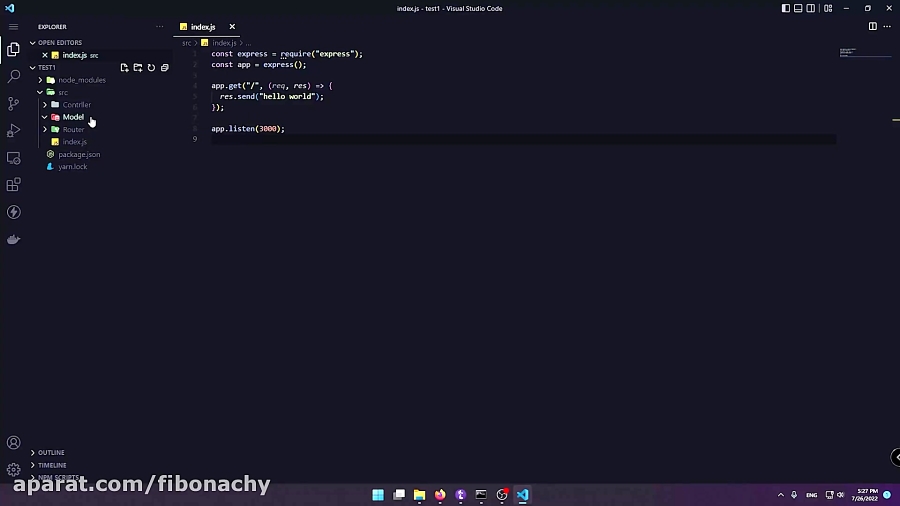Open the Run and Debug view
The image size is (900, 506).
14,131
